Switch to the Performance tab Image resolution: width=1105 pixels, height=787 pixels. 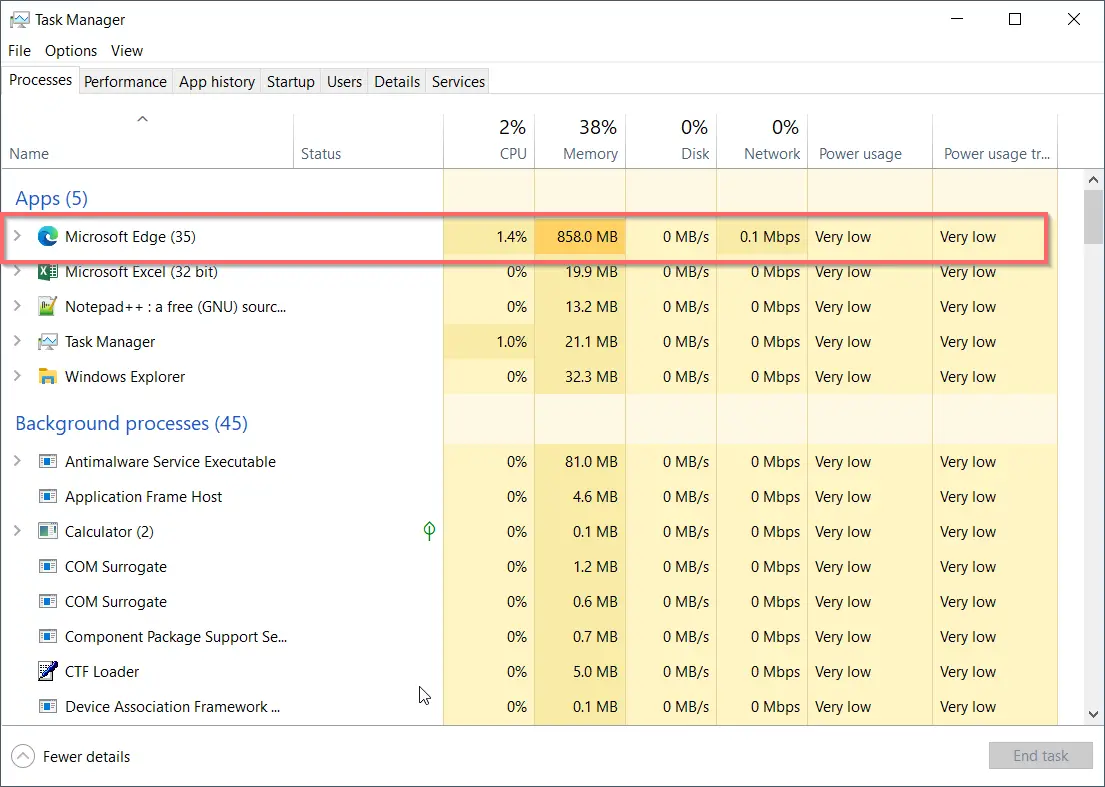click(125, 82)
